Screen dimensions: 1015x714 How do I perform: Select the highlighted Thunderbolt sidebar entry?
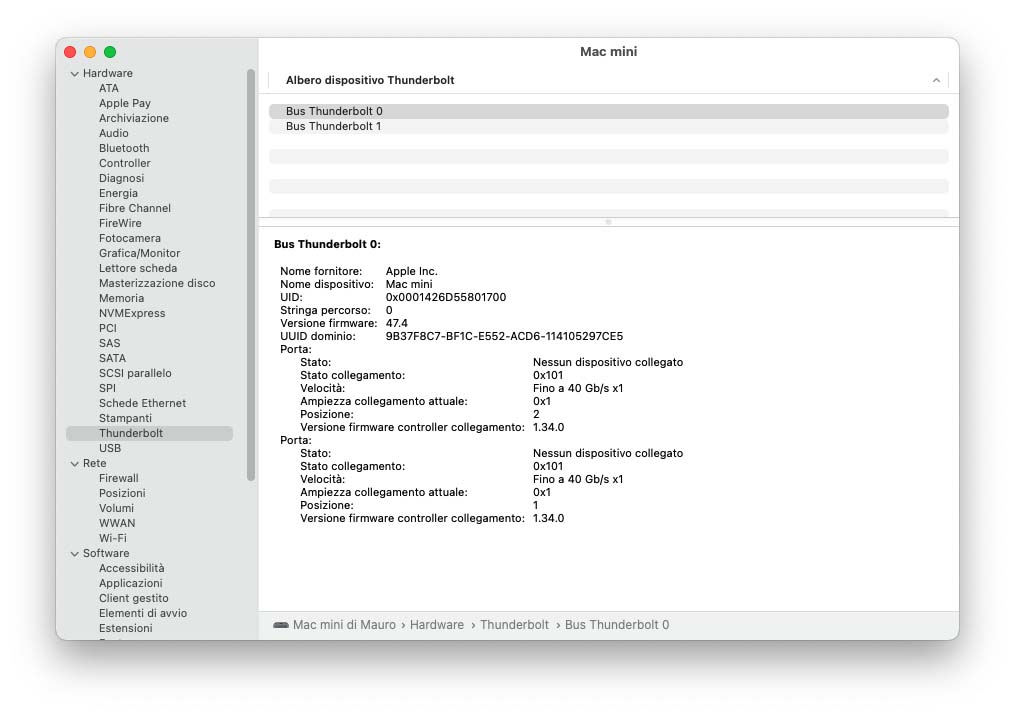point(150,433)
